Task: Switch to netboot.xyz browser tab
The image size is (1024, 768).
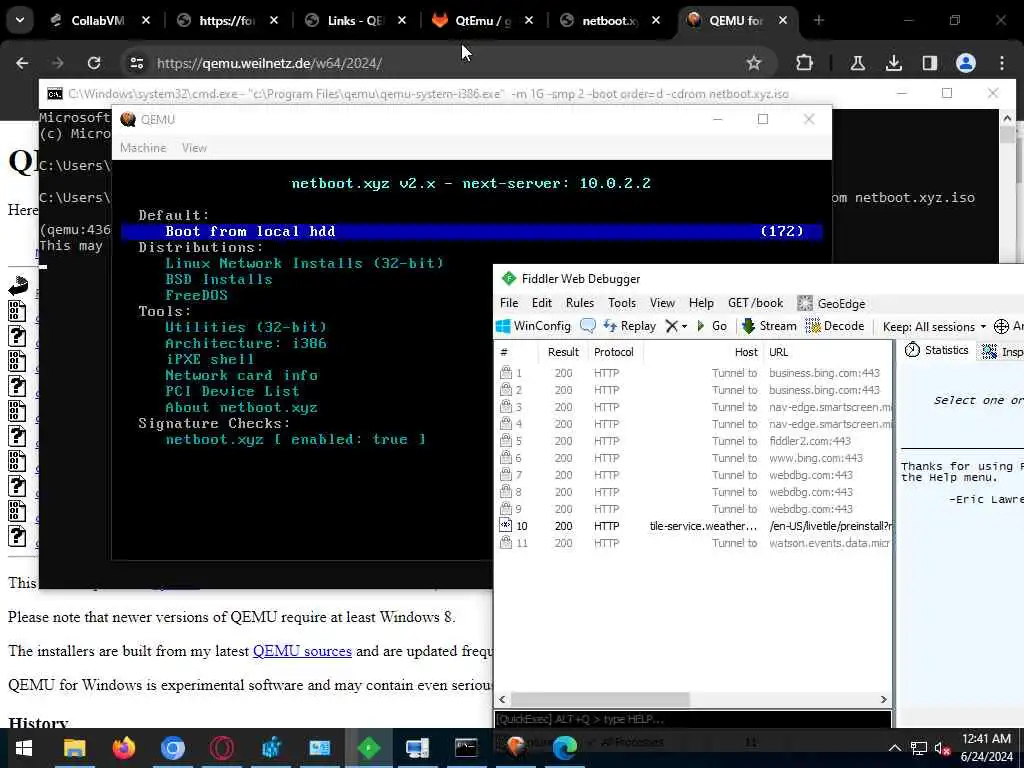Action: (609, 21)
